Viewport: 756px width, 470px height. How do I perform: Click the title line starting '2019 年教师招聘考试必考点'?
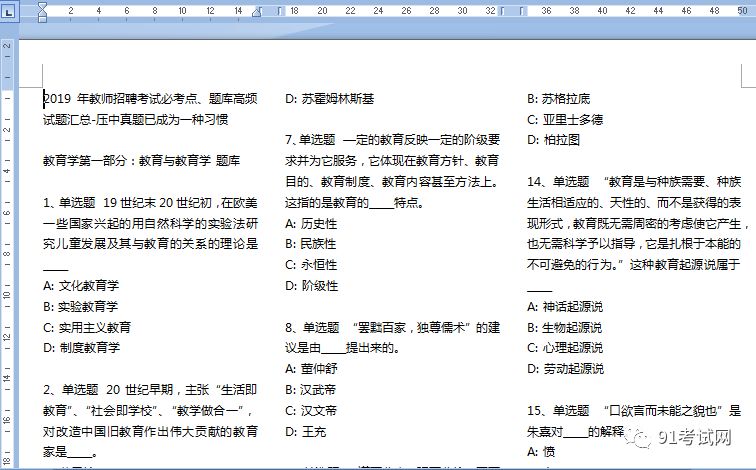pyautogui.click(x=150, y=99)
